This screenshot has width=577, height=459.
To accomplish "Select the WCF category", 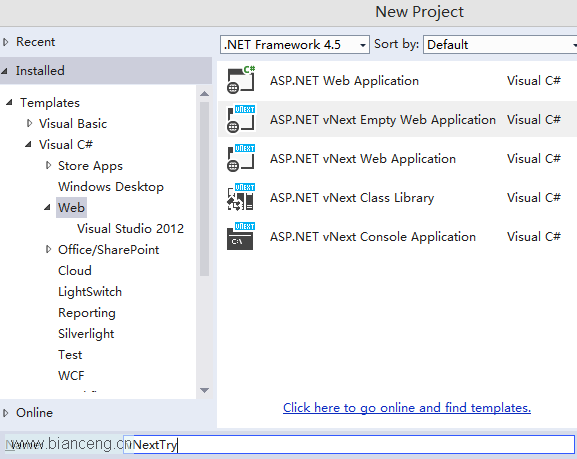I will [71, 376].
